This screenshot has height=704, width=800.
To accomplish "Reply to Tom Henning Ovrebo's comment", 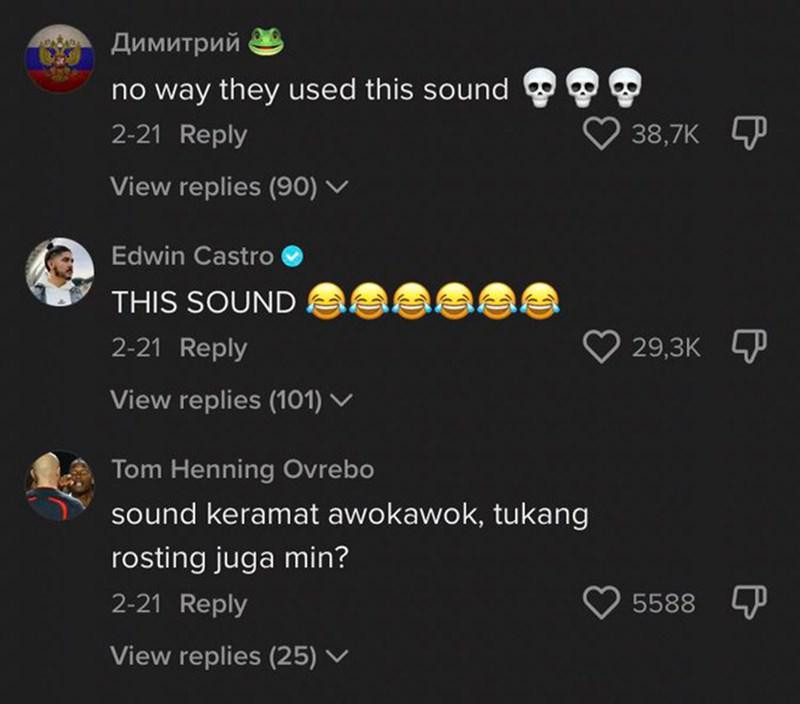I will tap(213, 603).
